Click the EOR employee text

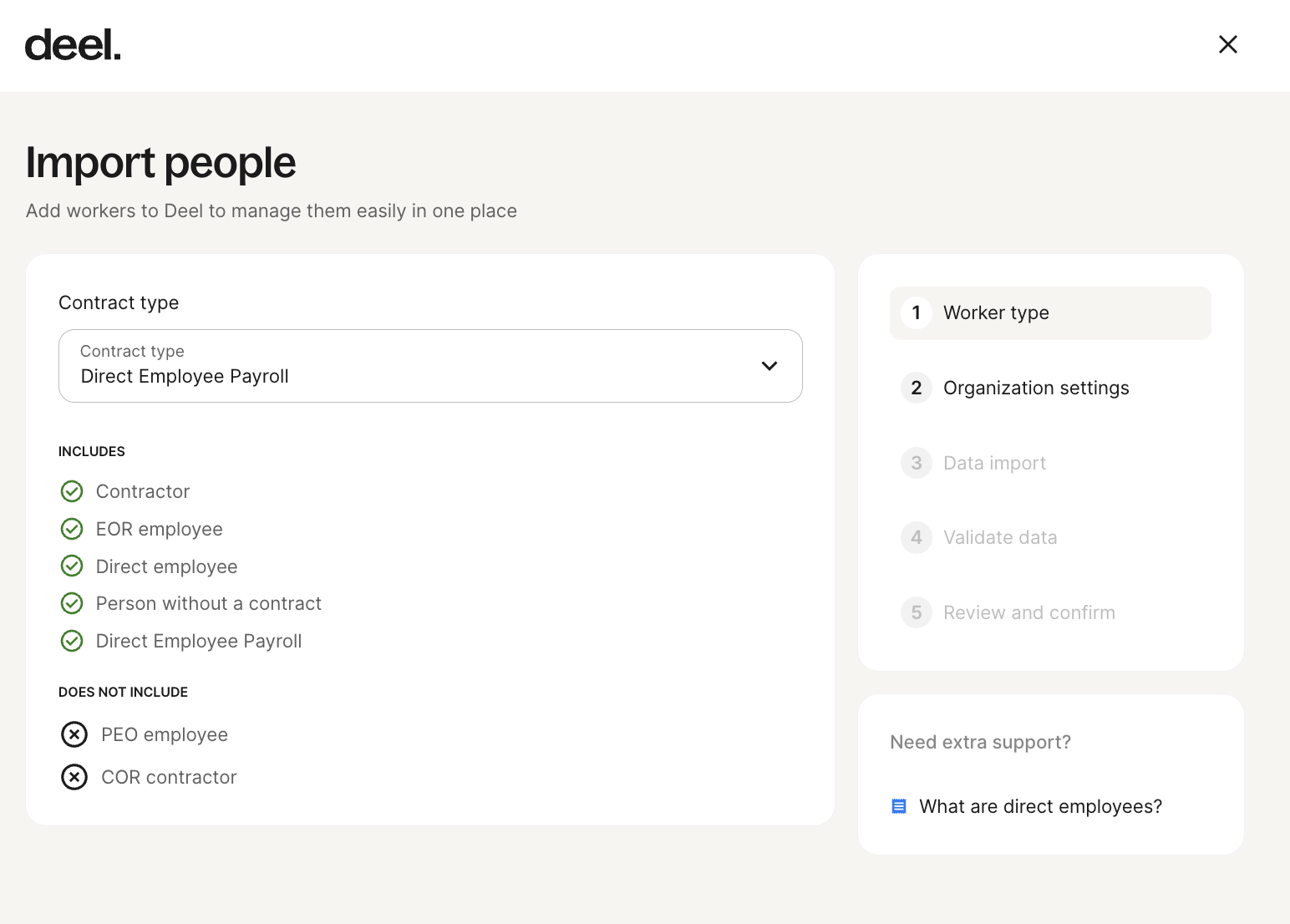(160, 529)
